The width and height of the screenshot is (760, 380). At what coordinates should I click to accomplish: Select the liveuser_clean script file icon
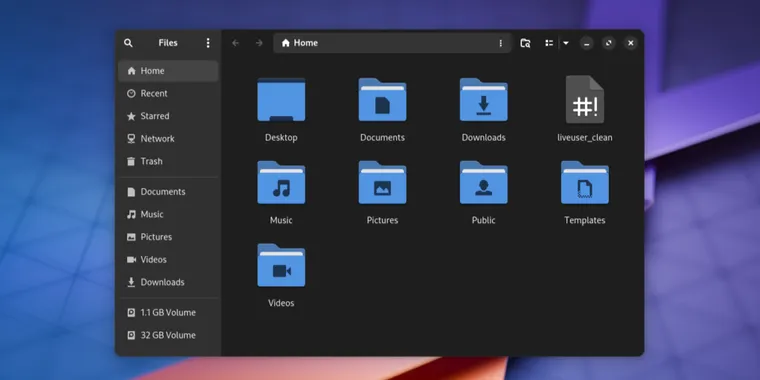pos(585,99)
